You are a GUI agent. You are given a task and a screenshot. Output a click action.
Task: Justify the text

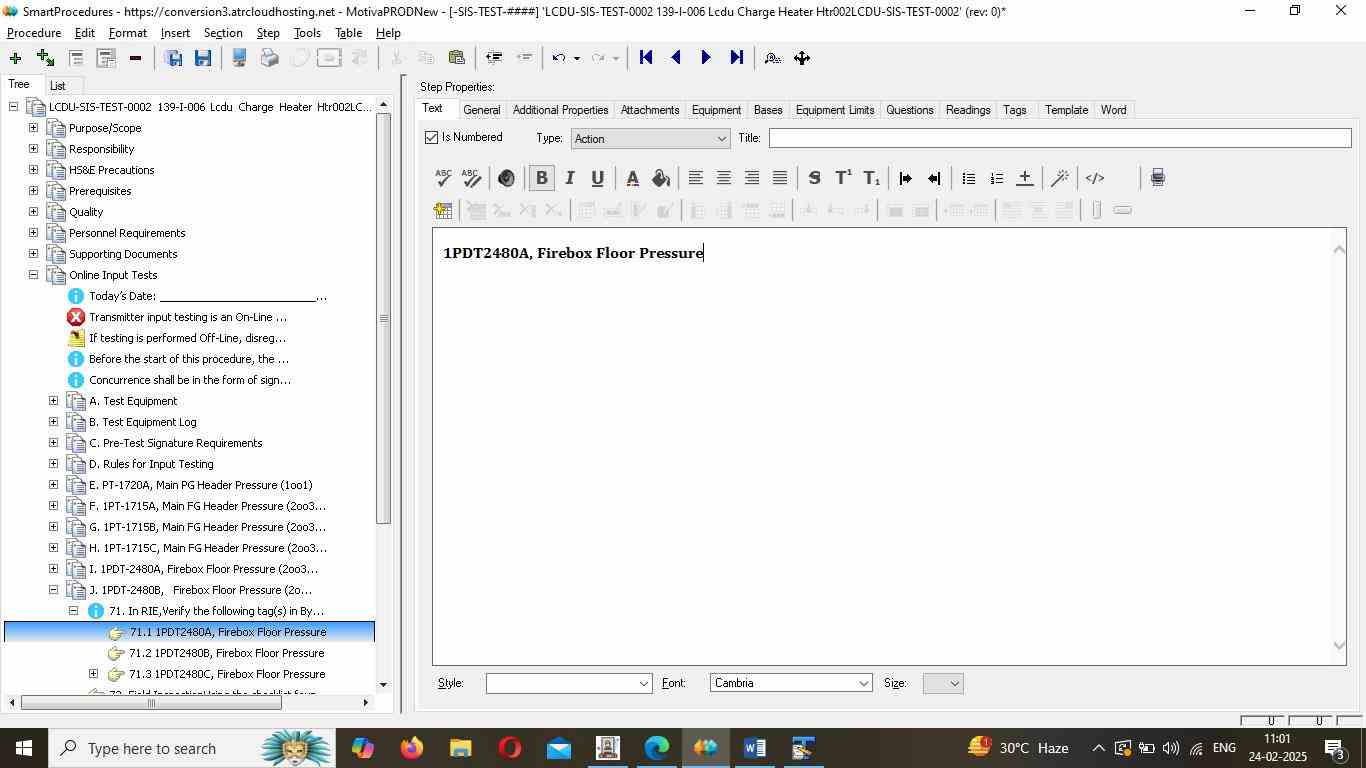(779, 178)
